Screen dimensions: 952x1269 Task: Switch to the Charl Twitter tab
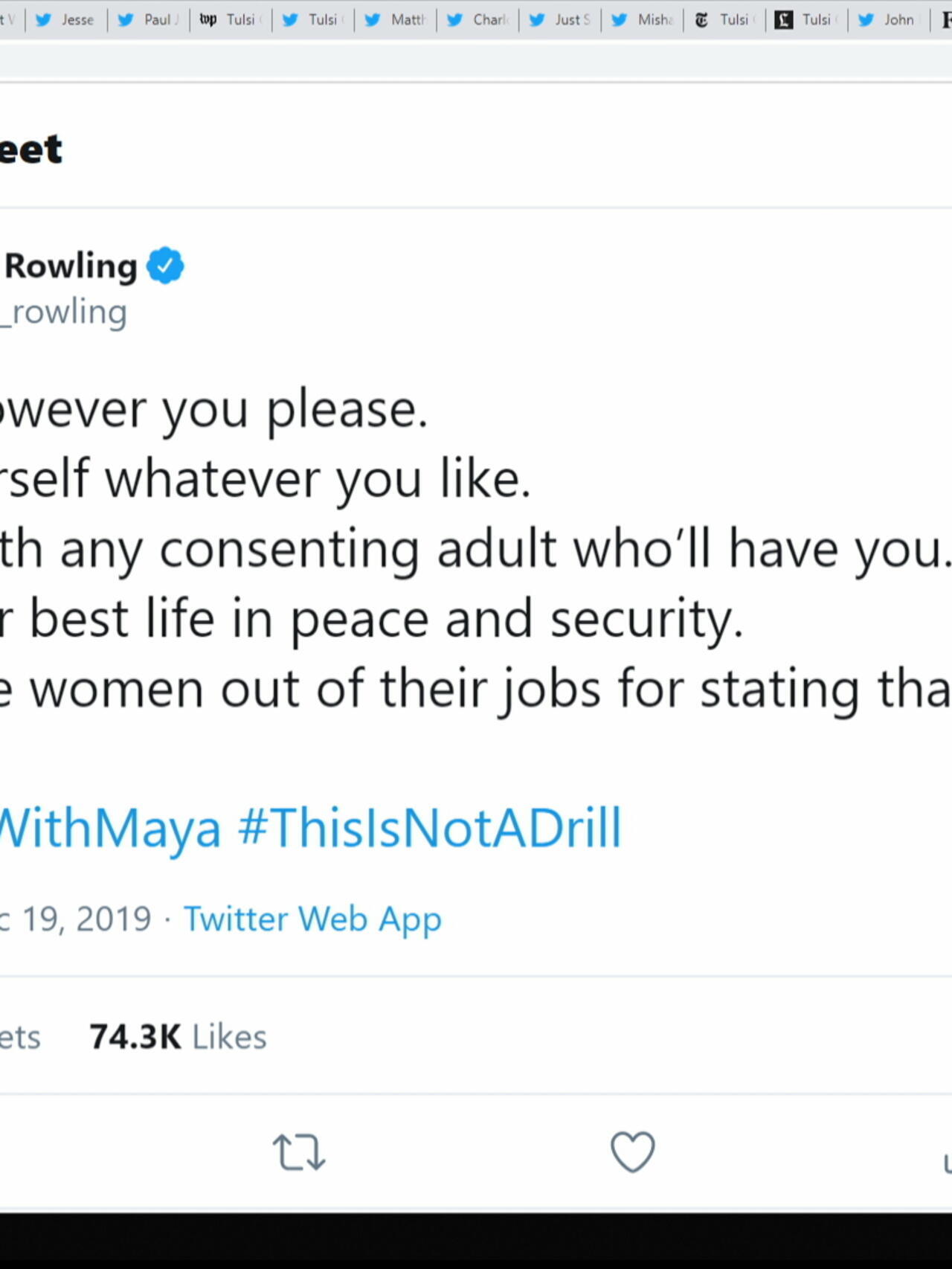coord(477,20)
